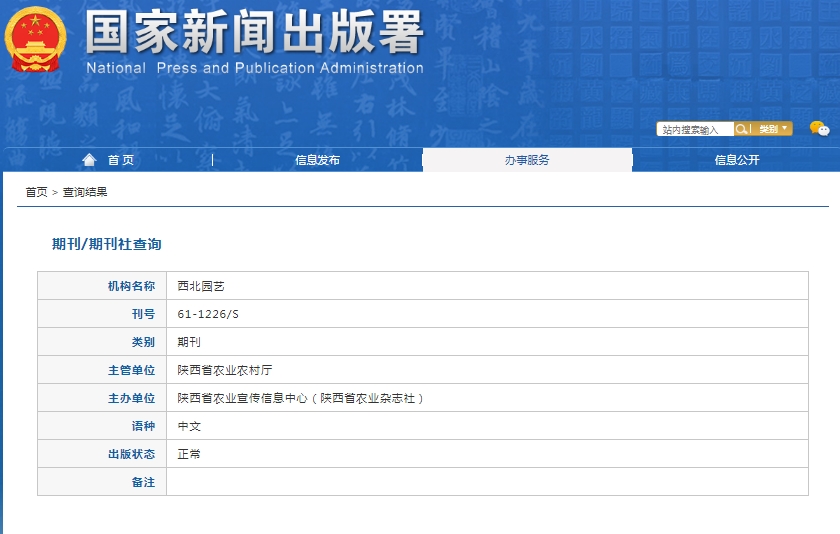The image size is (840, 534).
Task: Open the WeChat chat bubble icon
Action: click(818, 128)
